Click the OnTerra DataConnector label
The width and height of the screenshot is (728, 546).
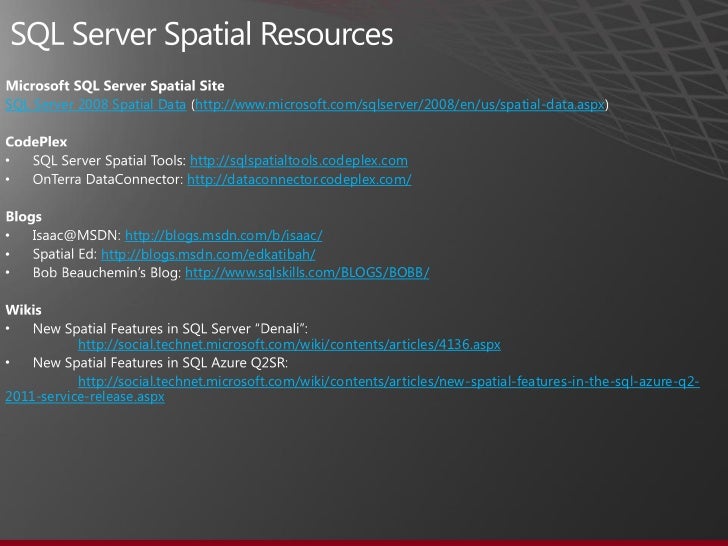point(108,179)
